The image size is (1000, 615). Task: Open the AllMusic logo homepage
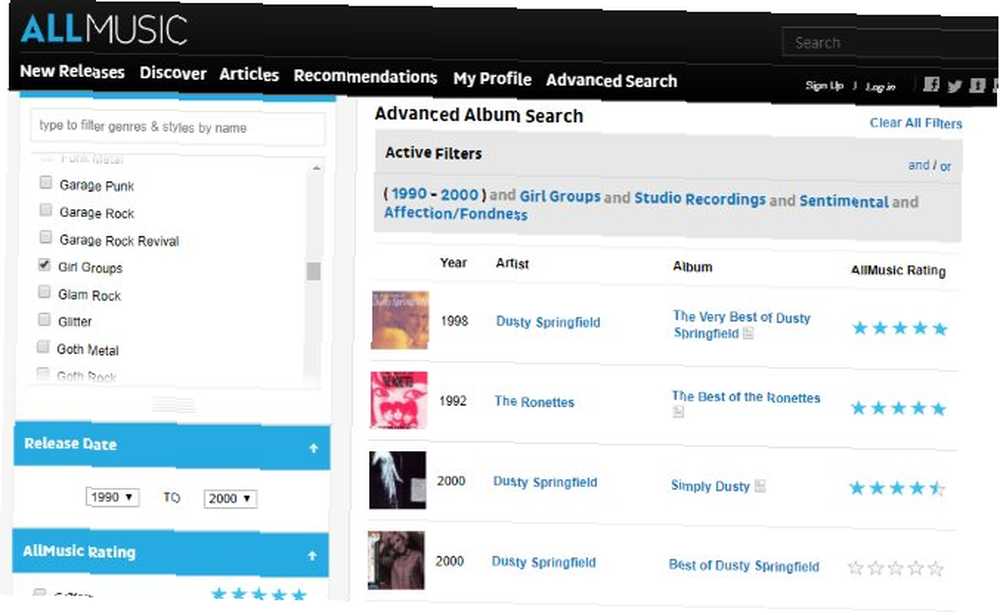[105, 29]
